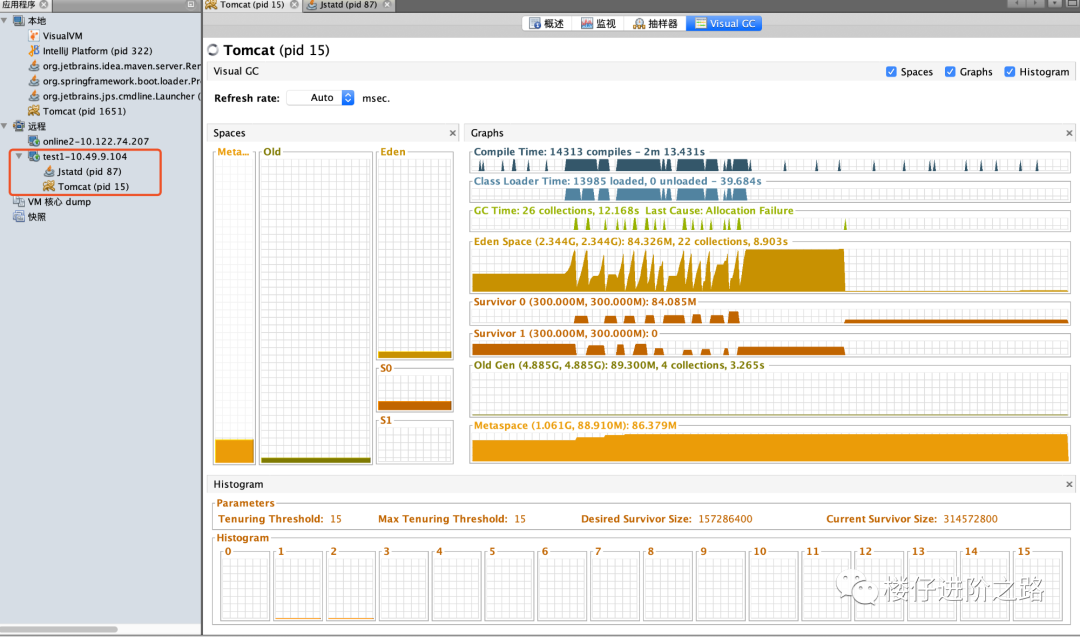This screenshot has height=637, width=1080.
Task: Uncheck the Spaces checkbox
Action: (x=891, y=72)
